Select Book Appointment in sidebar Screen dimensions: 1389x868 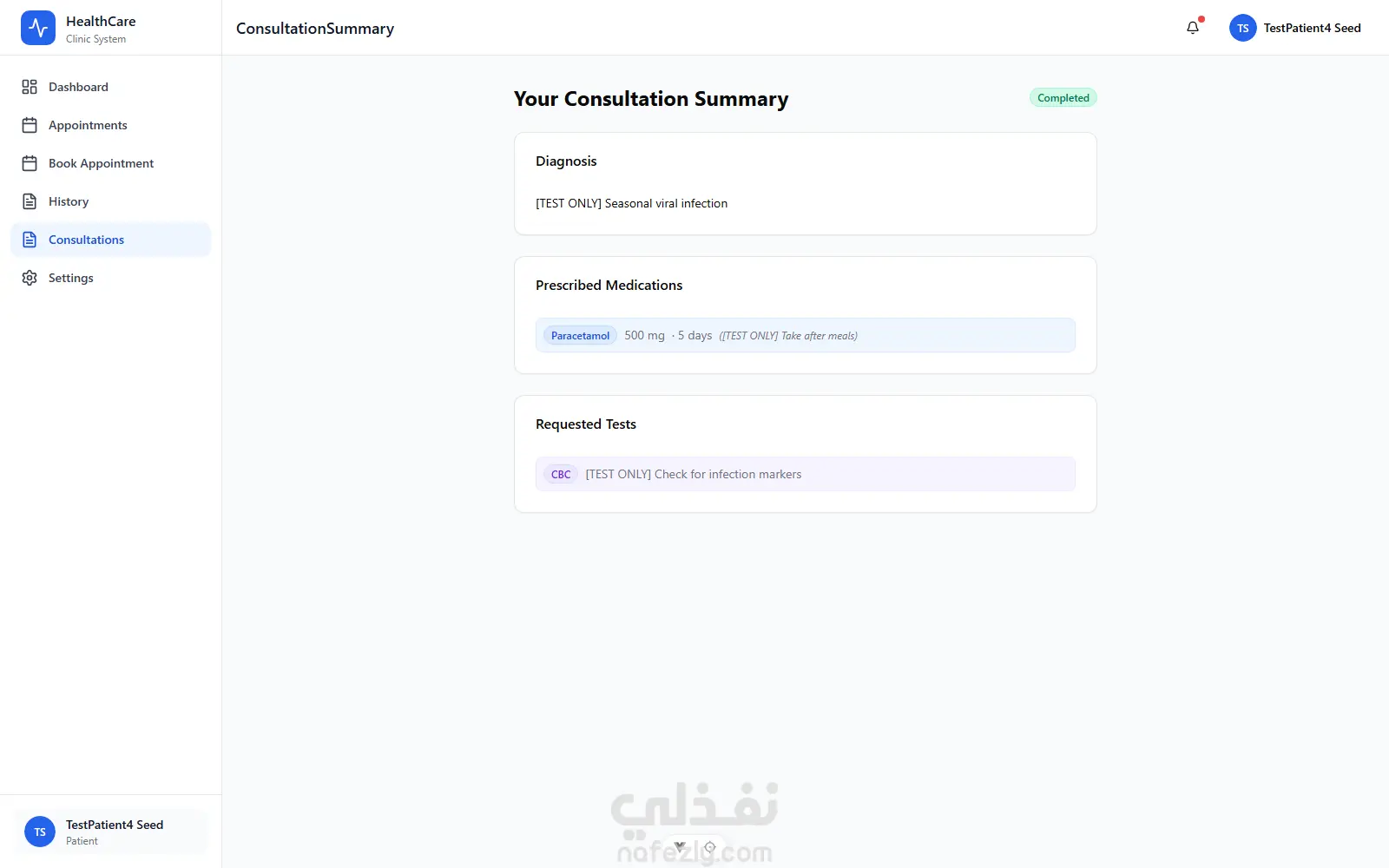point(111,163)
